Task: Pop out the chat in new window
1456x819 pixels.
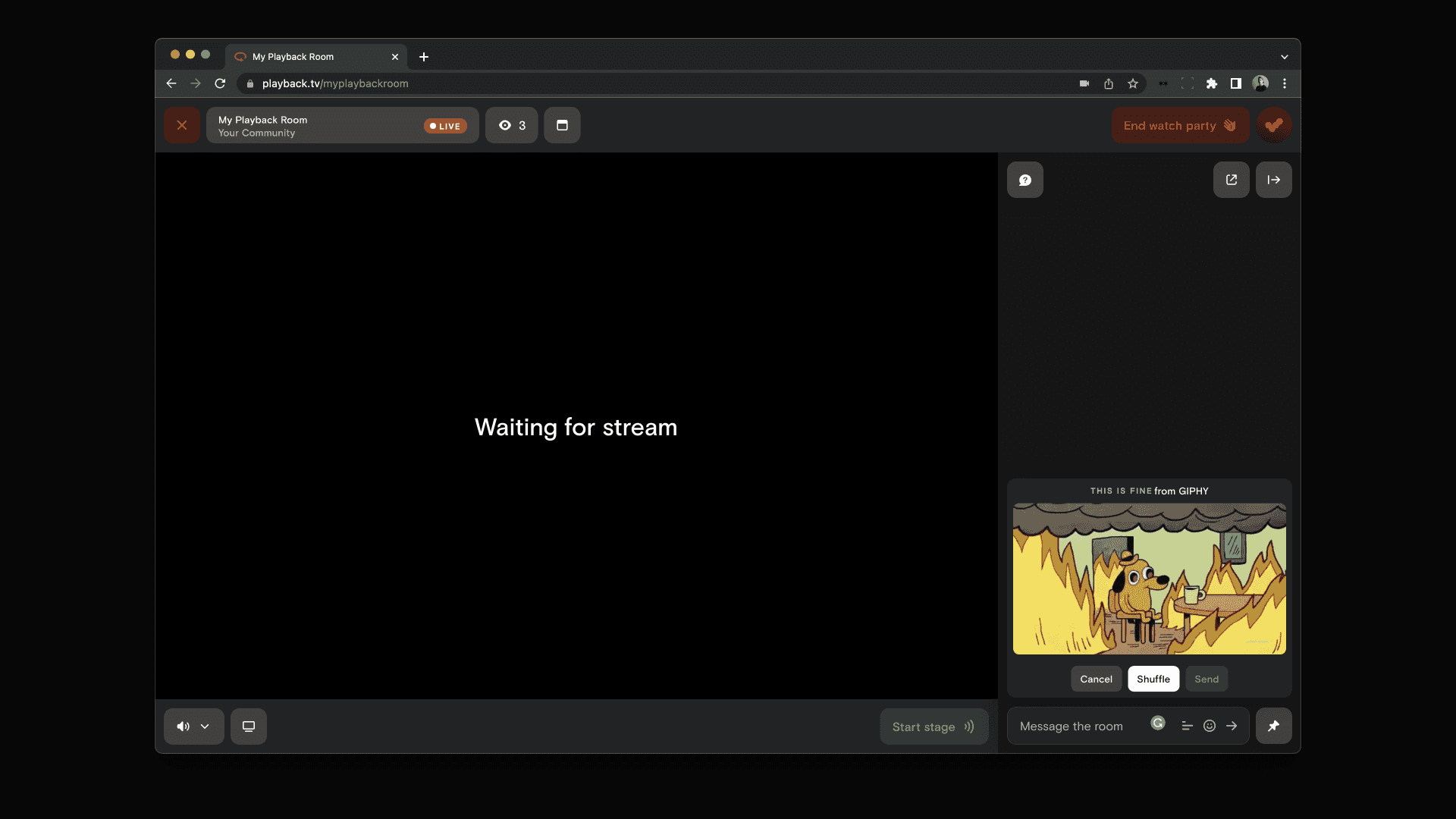Action: pos(1232,180)
